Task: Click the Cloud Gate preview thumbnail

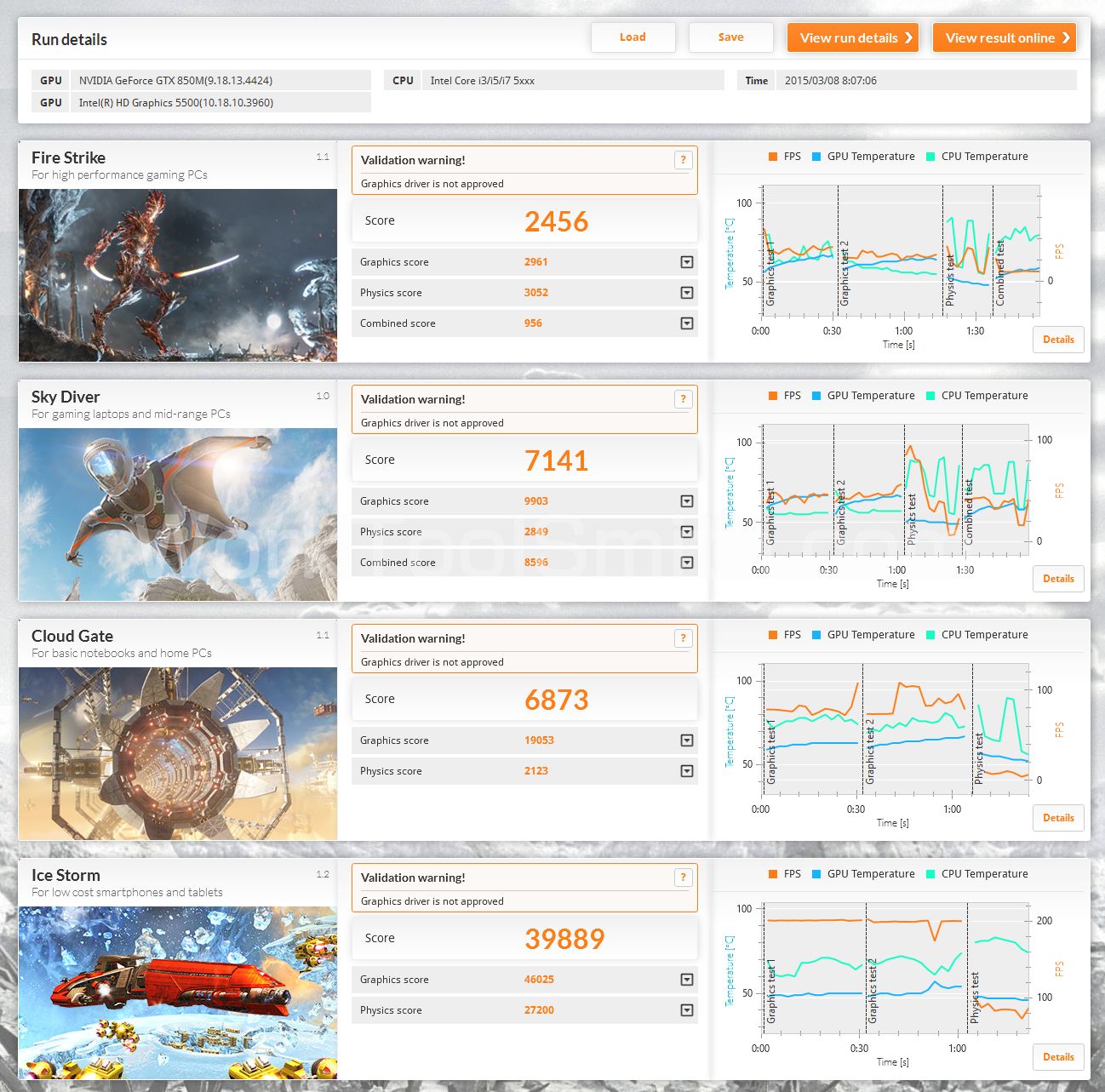Action: (178, 753)
